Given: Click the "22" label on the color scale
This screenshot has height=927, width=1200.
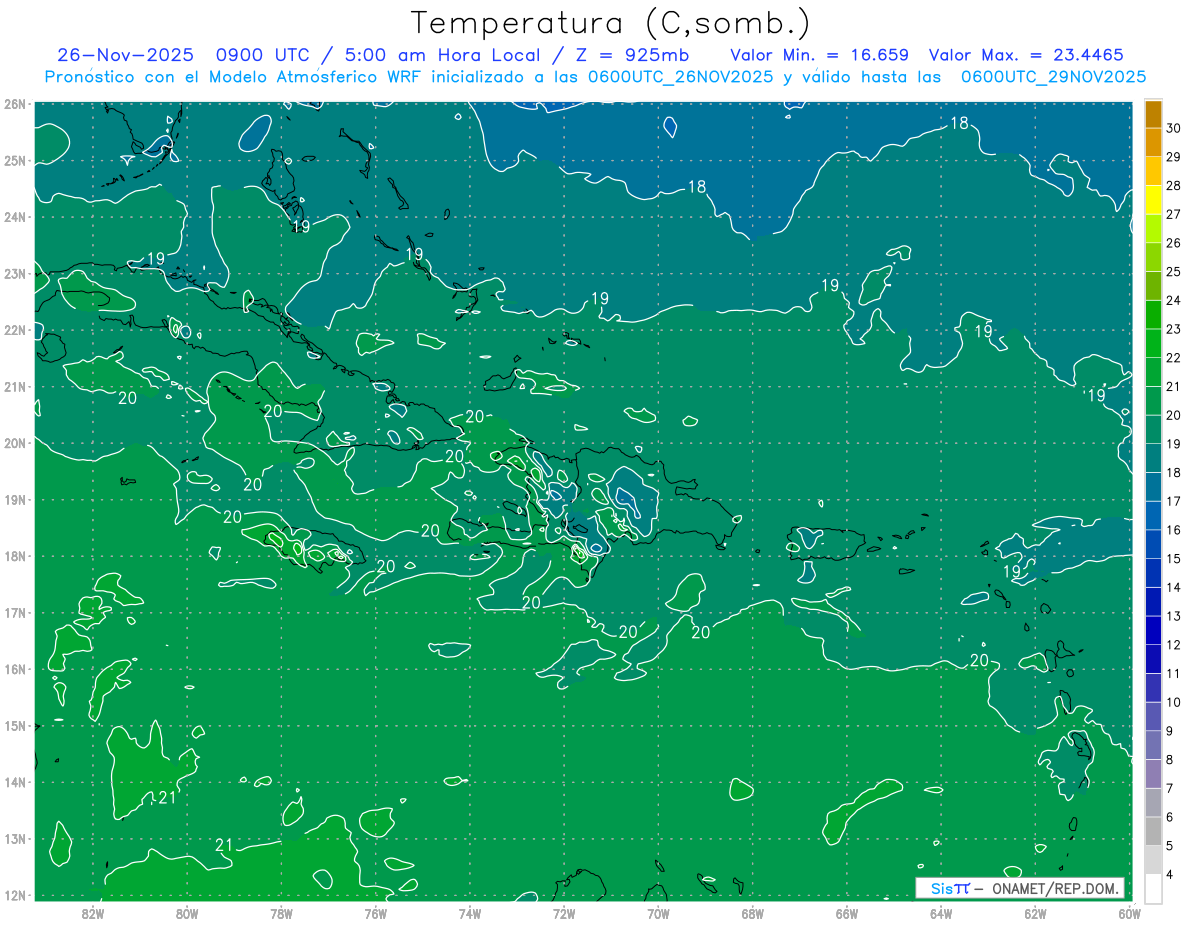Looking at the screenshot, I should (1174, 358).
